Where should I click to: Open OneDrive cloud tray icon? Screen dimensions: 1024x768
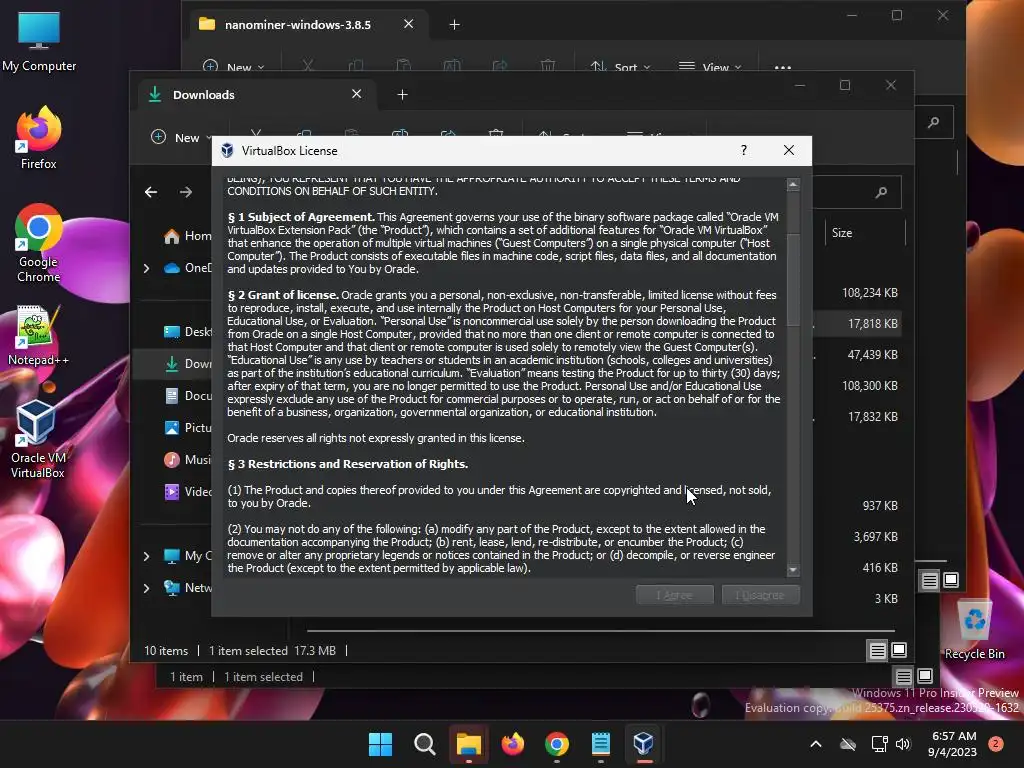pyautogui.click(x=848, y=744)
